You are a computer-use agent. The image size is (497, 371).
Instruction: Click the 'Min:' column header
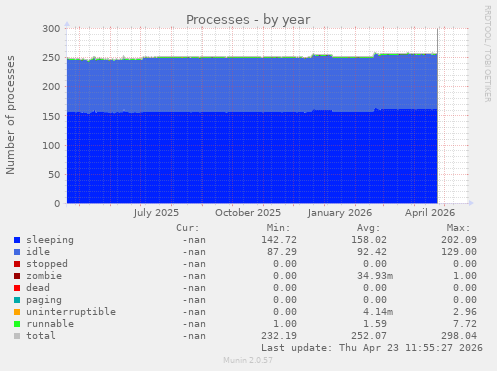pyautogui.click(x=278, y=228)
